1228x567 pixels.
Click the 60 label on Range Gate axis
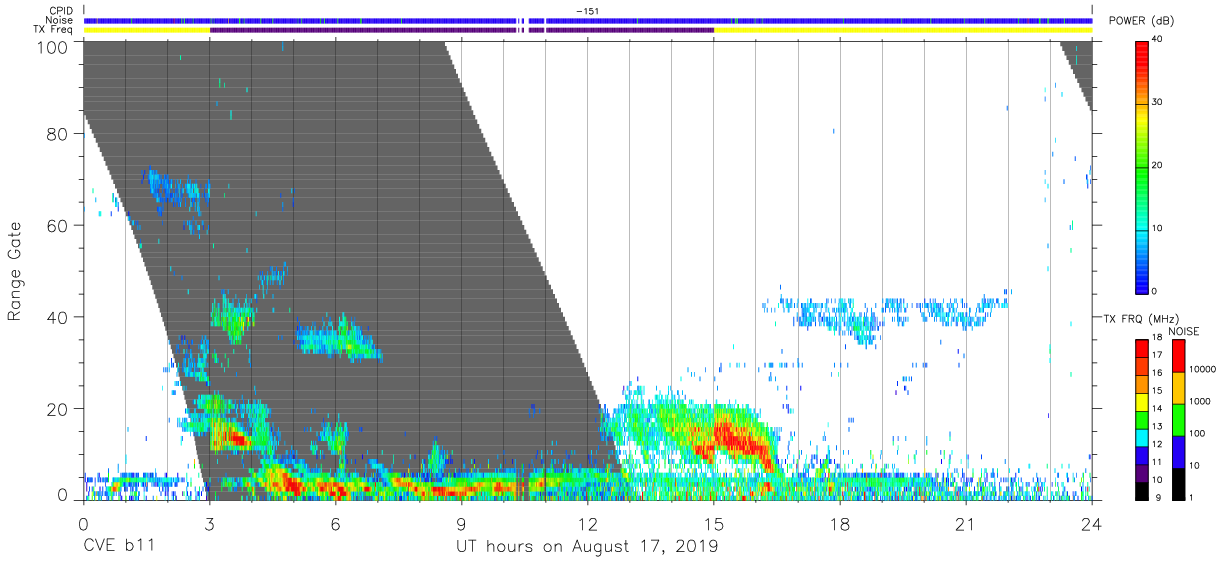point(59,226)
